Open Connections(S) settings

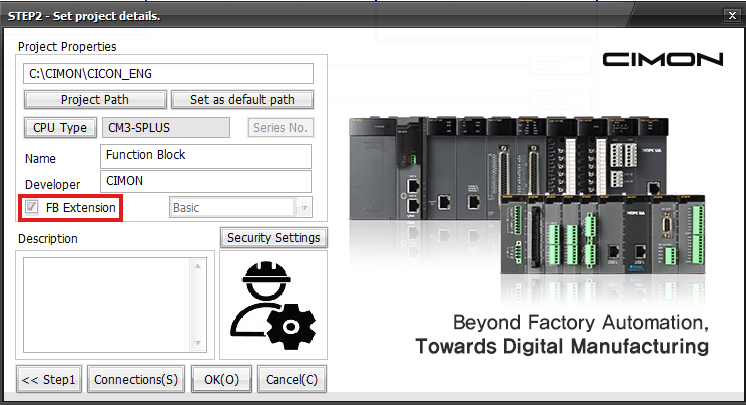pos(135,380)
